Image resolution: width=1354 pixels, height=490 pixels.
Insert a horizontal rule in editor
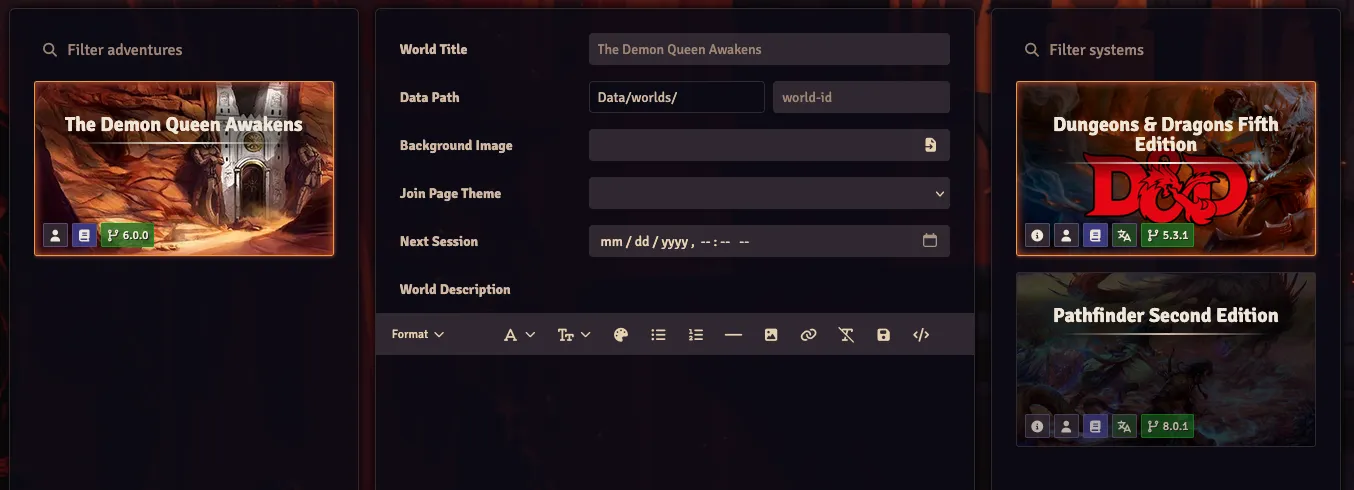pyautogui.click(x=733, y=335)
